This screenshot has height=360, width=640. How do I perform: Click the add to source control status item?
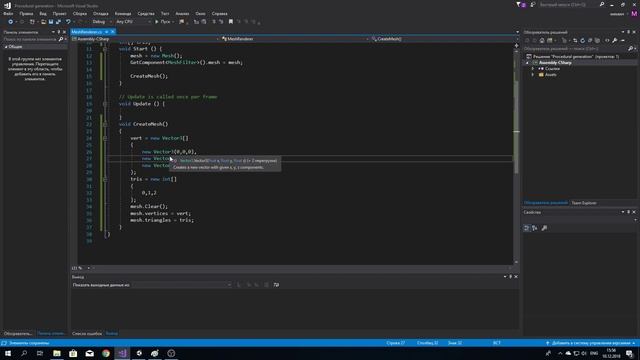tap(590, 343)
